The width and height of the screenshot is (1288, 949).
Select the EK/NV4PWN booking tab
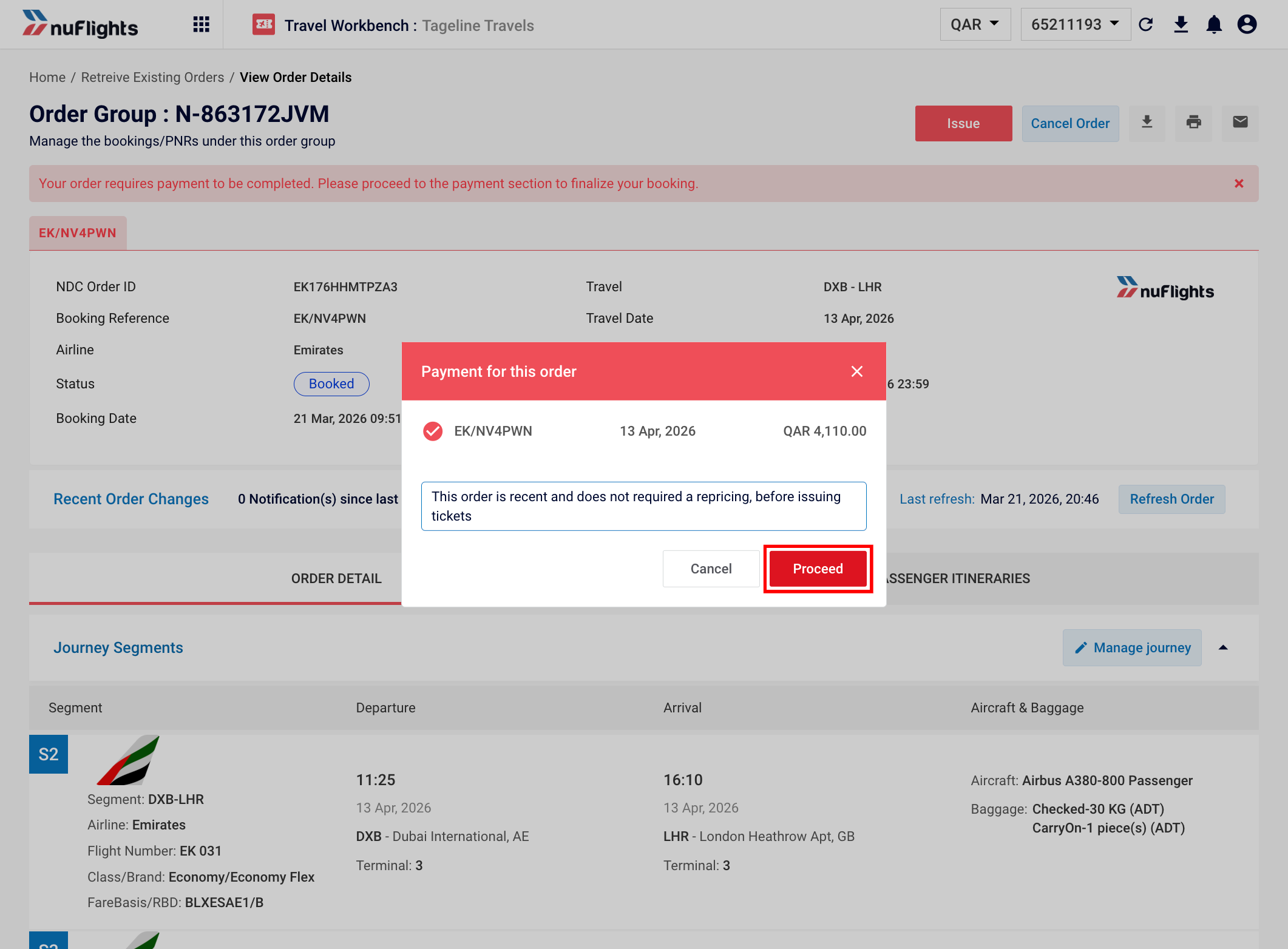(78, 233)
